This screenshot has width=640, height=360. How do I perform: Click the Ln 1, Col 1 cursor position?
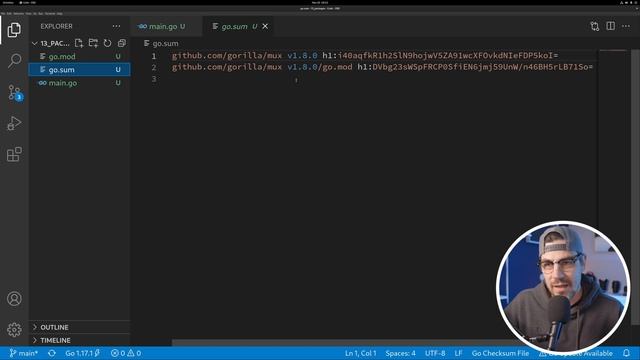360,353
